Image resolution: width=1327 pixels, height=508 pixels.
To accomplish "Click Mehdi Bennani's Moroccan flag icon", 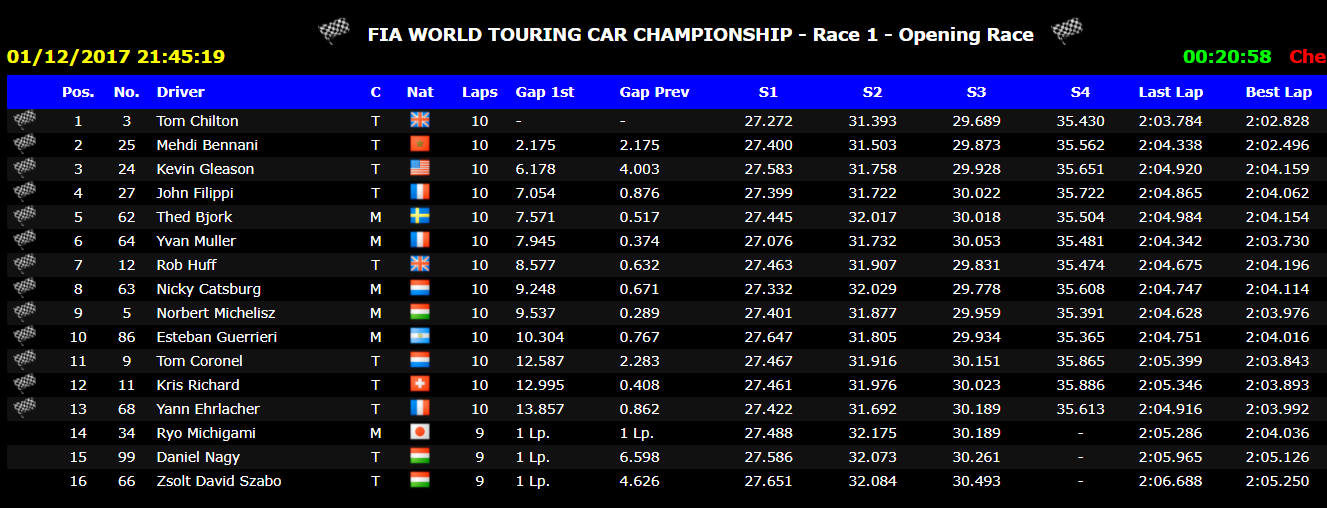I will click(420, 145).
